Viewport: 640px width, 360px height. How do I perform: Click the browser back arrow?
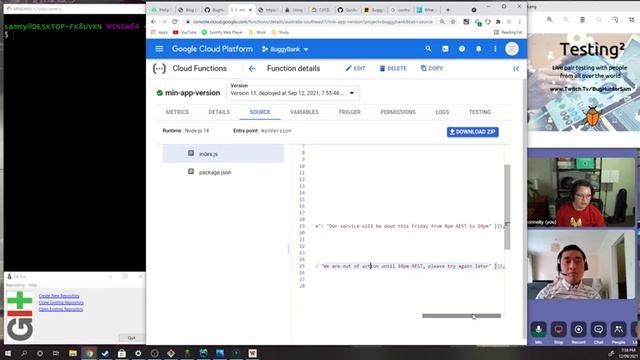pos(153,22)
